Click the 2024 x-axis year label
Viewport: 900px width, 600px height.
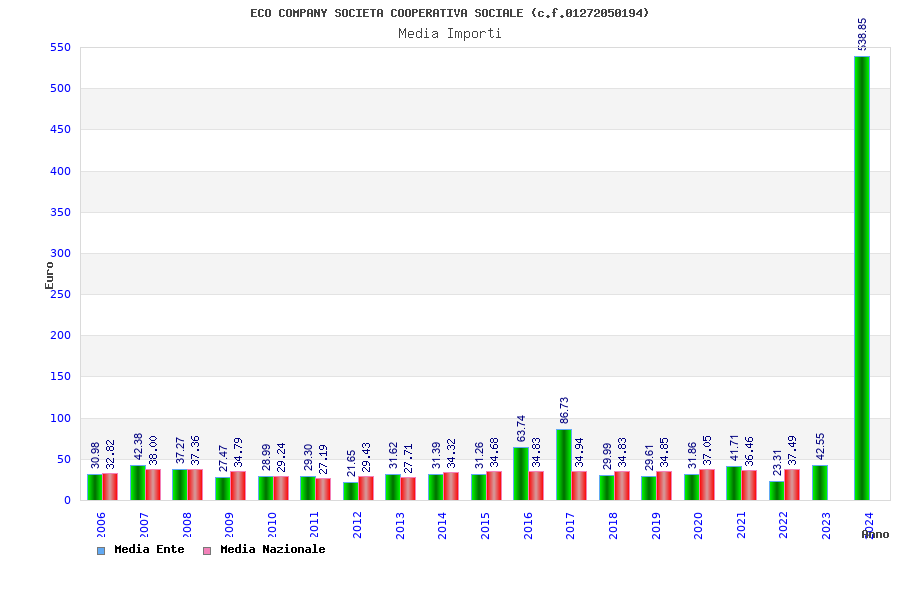coord(869,525)
